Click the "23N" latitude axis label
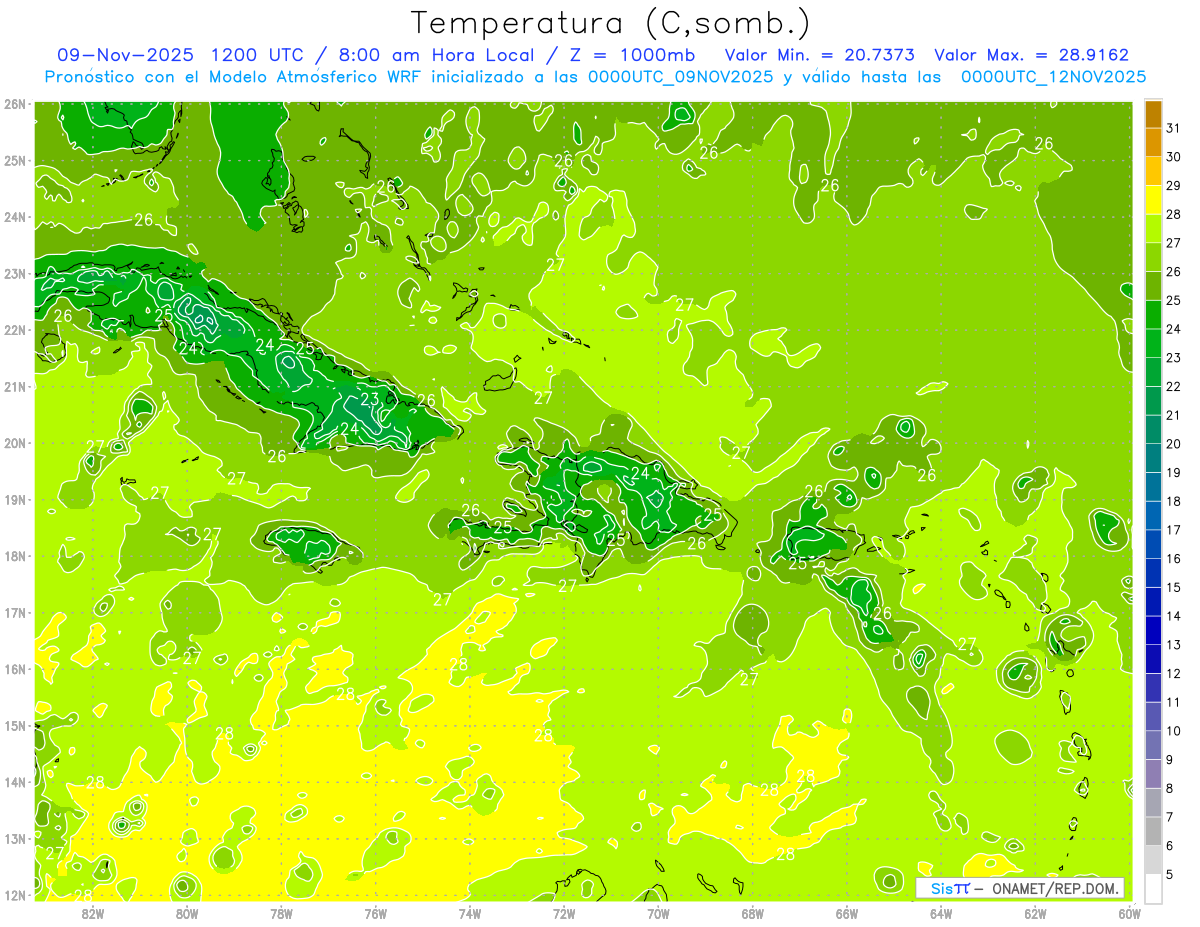Viewport: 1200px width, 927px height. [16, 274]
